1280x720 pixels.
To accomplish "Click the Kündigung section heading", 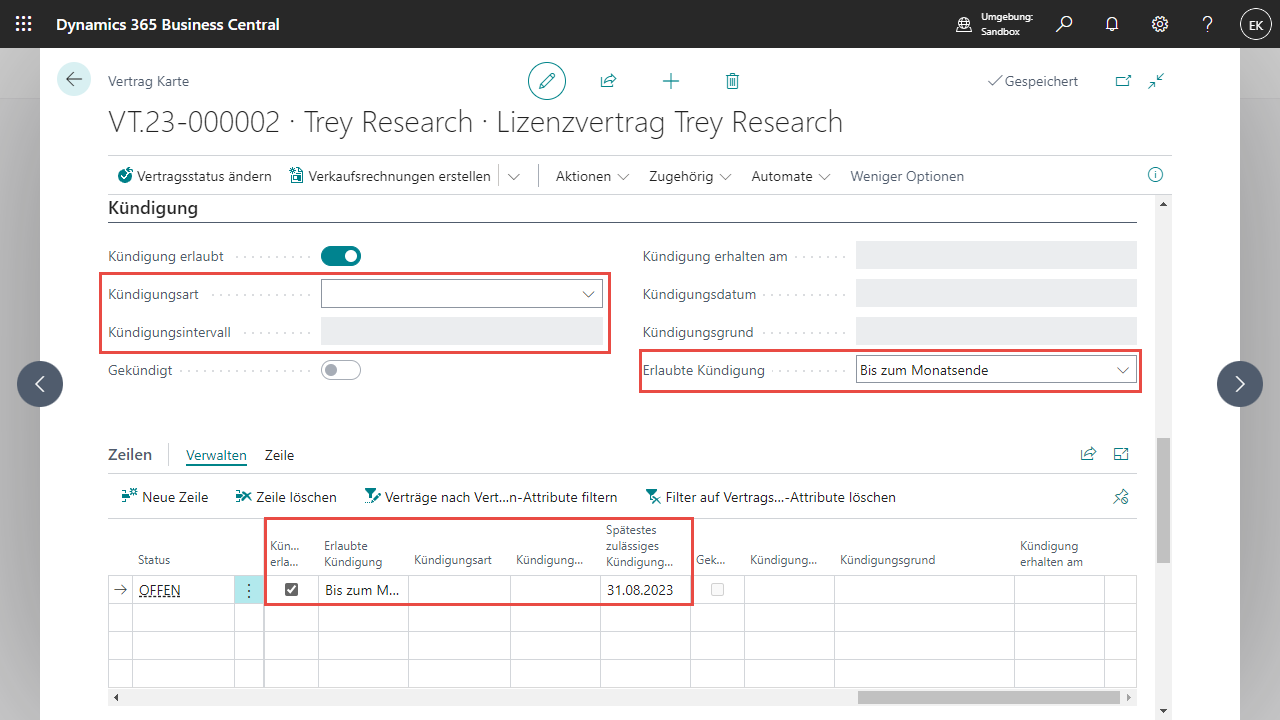I will pyautogui.click(x=153, y=208).
